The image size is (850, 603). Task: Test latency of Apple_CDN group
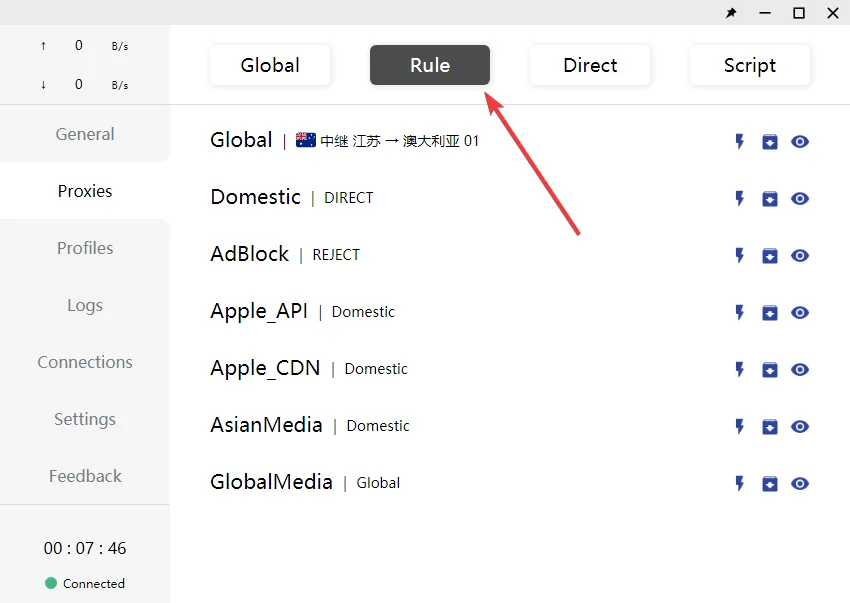point(740,370)
